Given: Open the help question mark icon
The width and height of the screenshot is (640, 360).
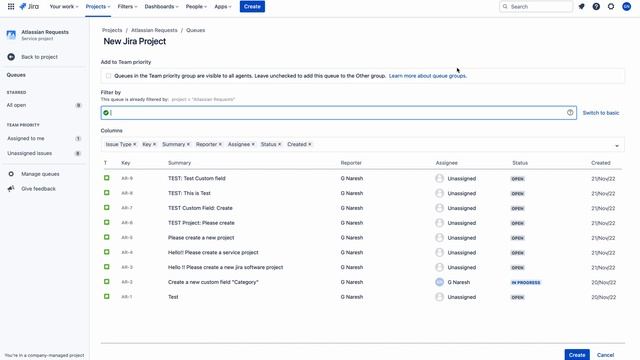Looking at the screenshot, I should [x=596, y=7].
